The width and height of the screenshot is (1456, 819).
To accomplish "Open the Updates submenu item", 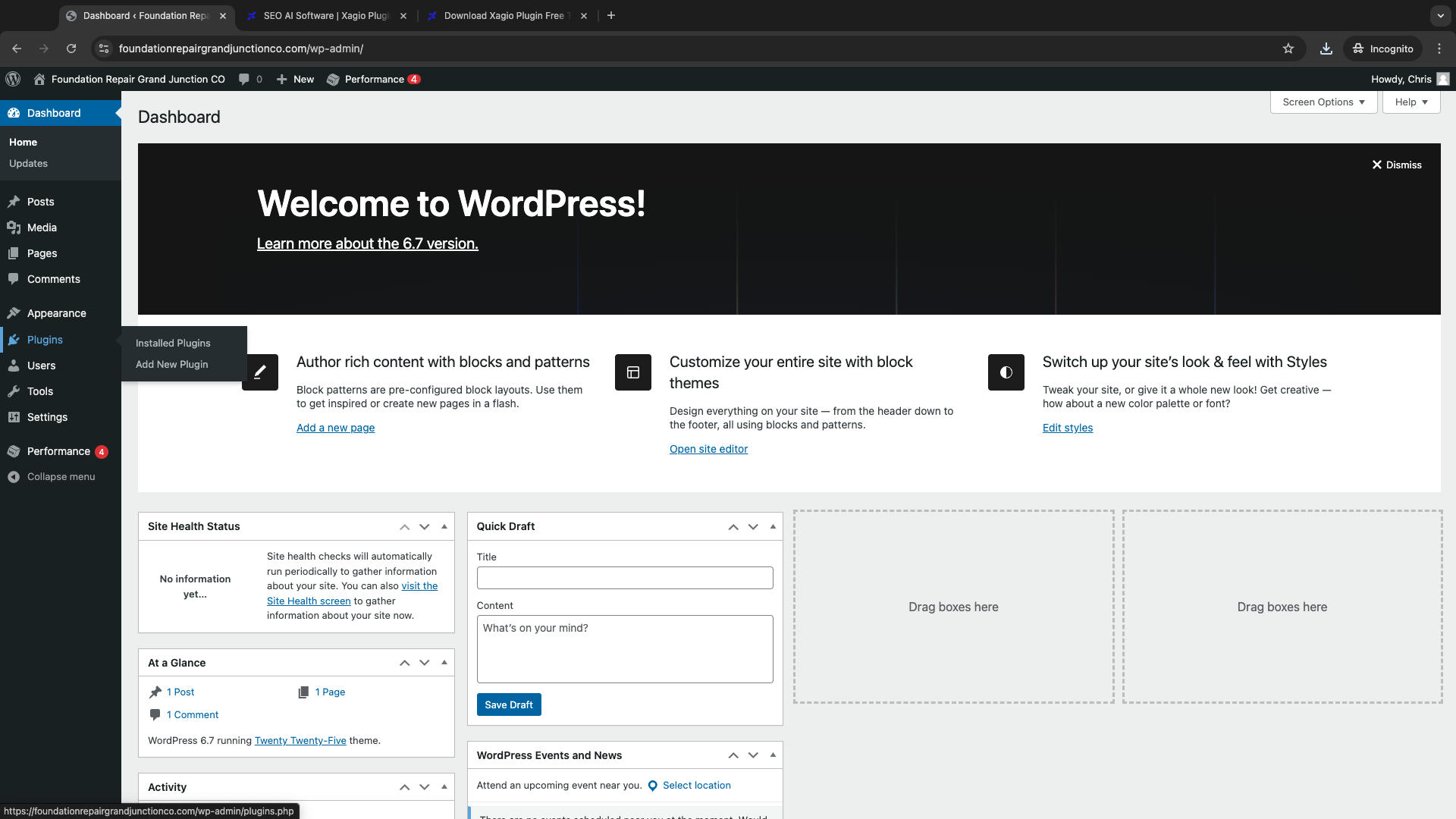I will coord(28,164).
